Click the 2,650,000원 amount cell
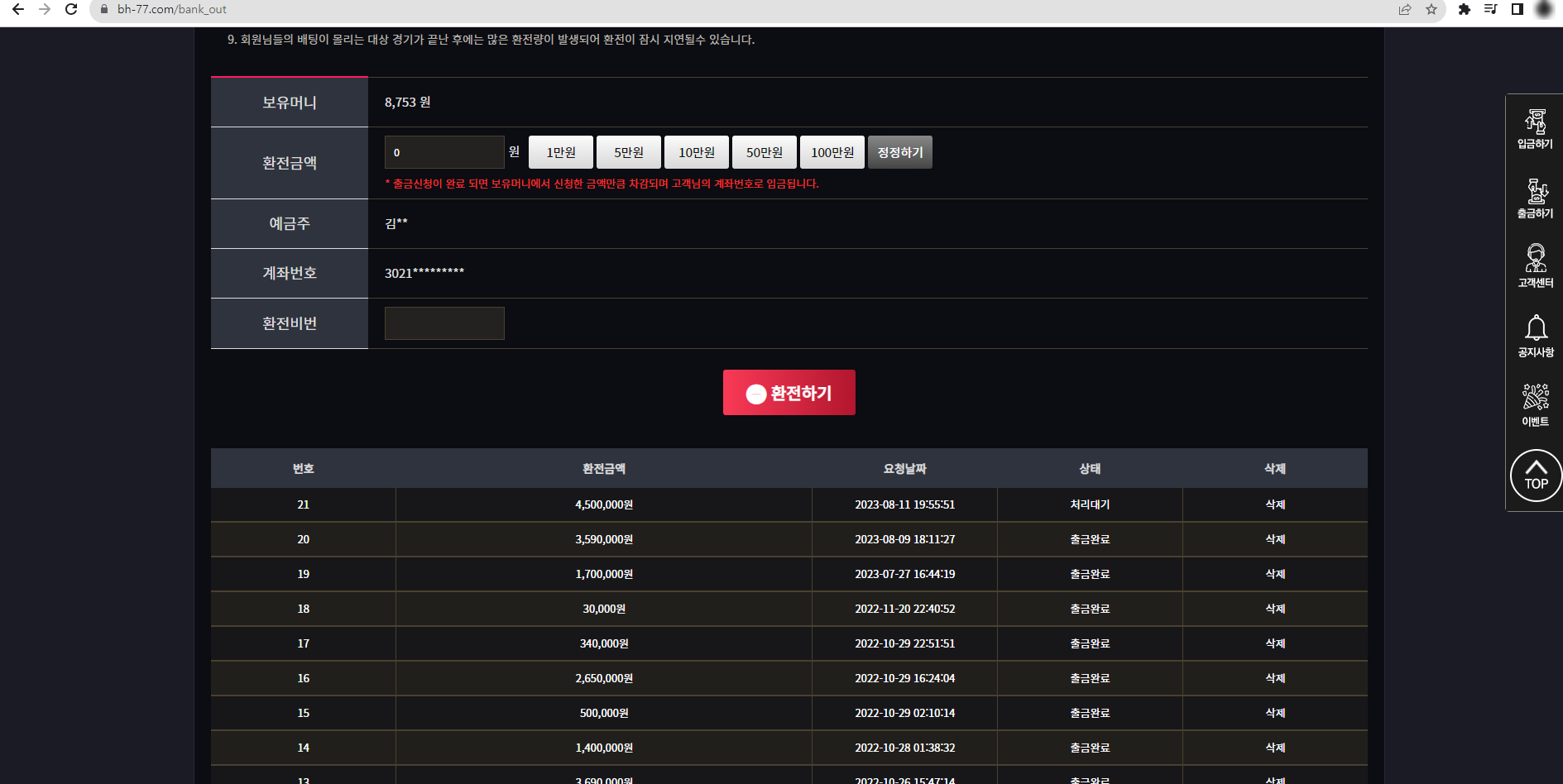This screenshot has height=784, width=1563. (604, 678)
